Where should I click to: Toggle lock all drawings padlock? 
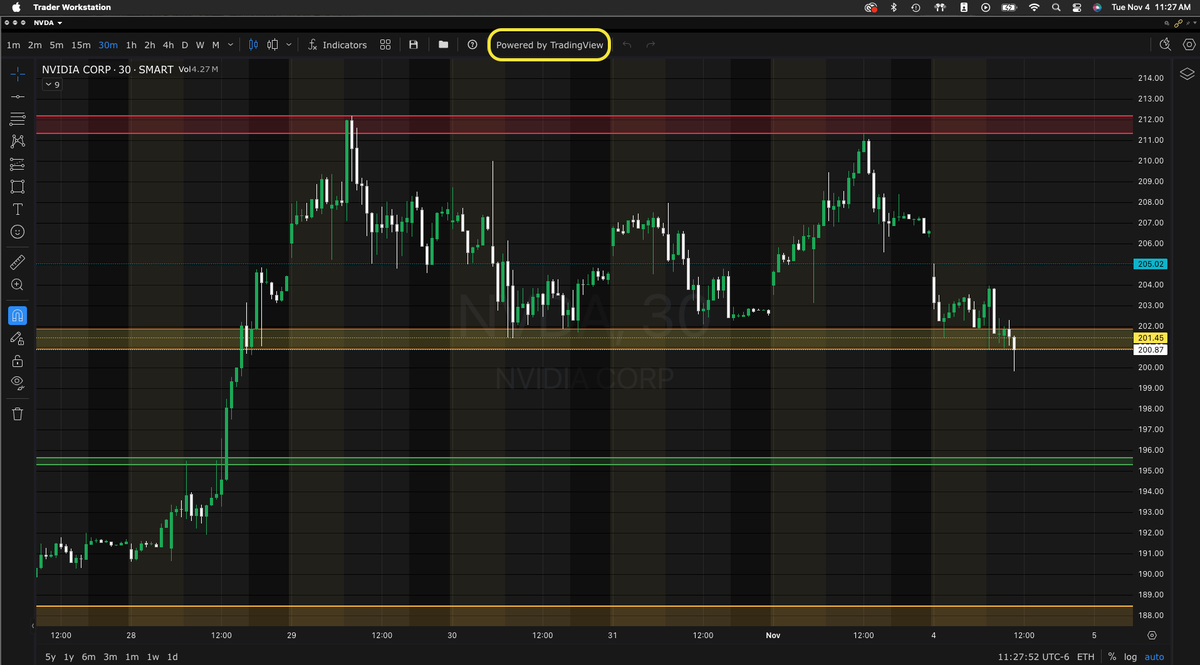tap(17, 361)
